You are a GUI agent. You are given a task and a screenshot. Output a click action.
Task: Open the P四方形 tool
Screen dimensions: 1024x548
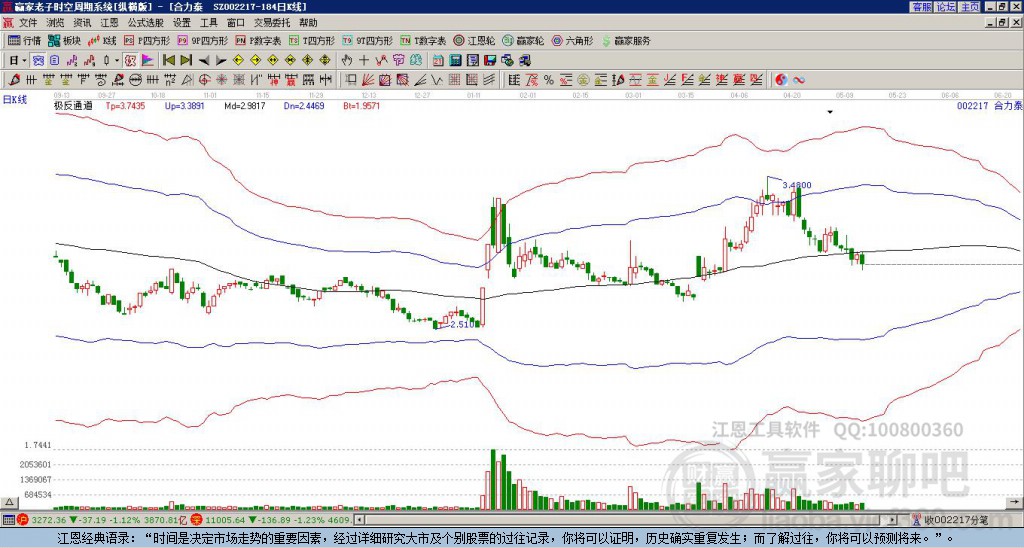[147, 40]
